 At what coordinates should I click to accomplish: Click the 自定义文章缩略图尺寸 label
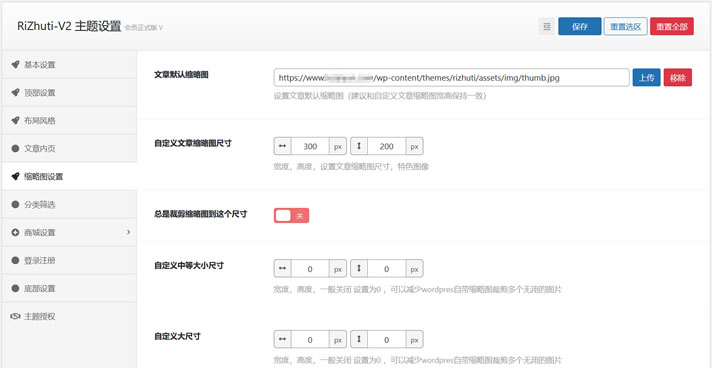[x=193, y=143]
